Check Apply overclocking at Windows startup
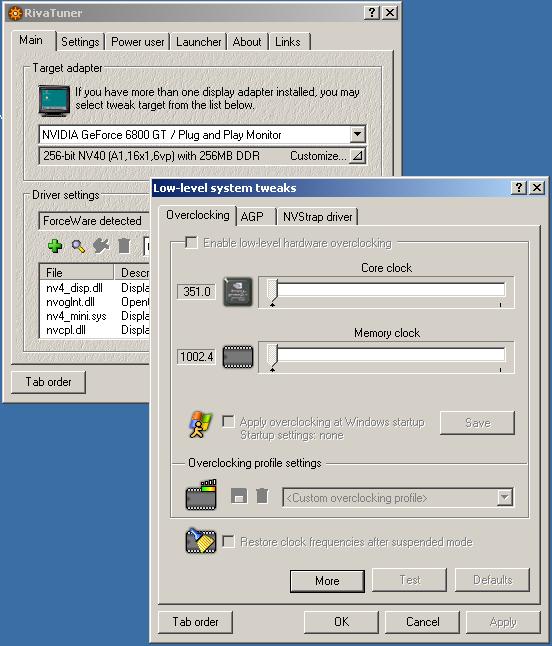The width and height of the screenshot is (552, 646). (x=228, y=421)
